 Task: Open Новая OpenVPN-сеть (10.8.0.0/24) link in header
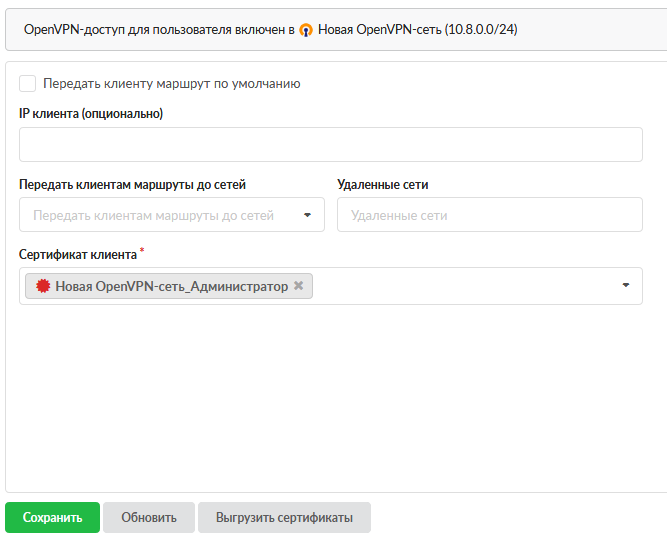pyautogui.click(x=417, y=30)
